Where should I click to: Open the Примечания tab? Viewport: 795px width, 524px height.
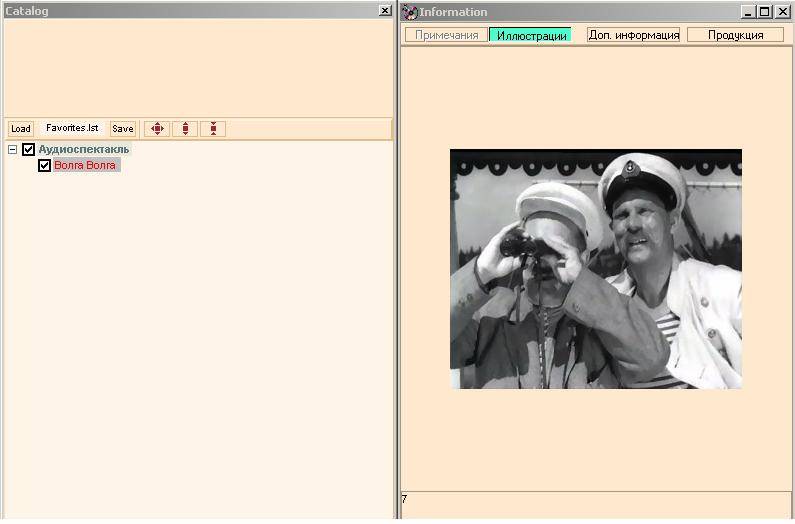click(446, 35)
